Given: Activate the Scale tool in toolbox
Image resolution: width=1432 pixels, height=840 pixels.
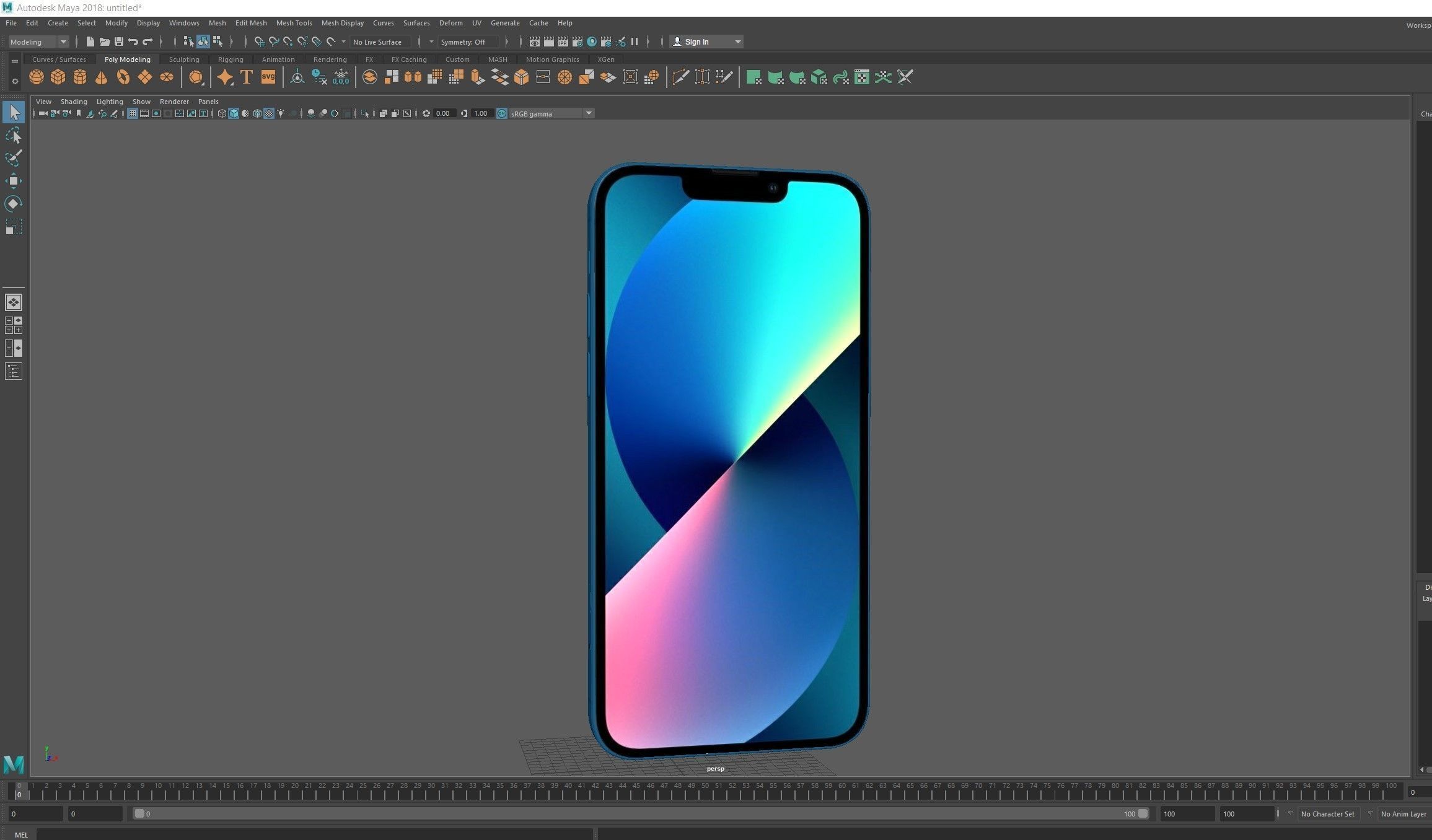Looking at the screenshot, I should coord(13,227).
